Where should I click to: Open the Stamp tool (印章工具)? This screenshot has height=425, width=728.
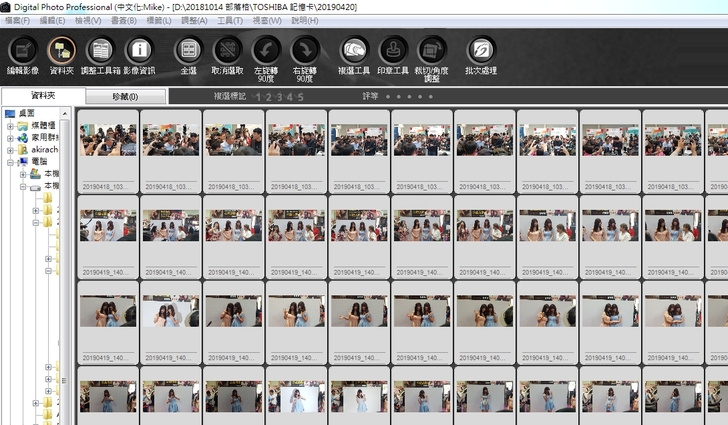[393, 55]
